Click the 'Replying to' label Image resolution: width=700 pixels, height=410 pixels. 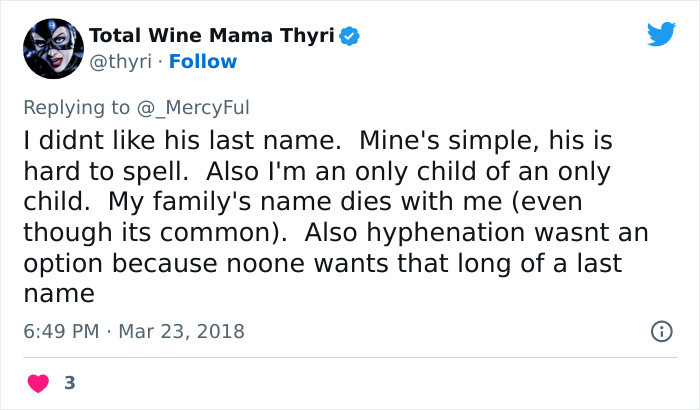pyautogui.click(x=76, y=108)
